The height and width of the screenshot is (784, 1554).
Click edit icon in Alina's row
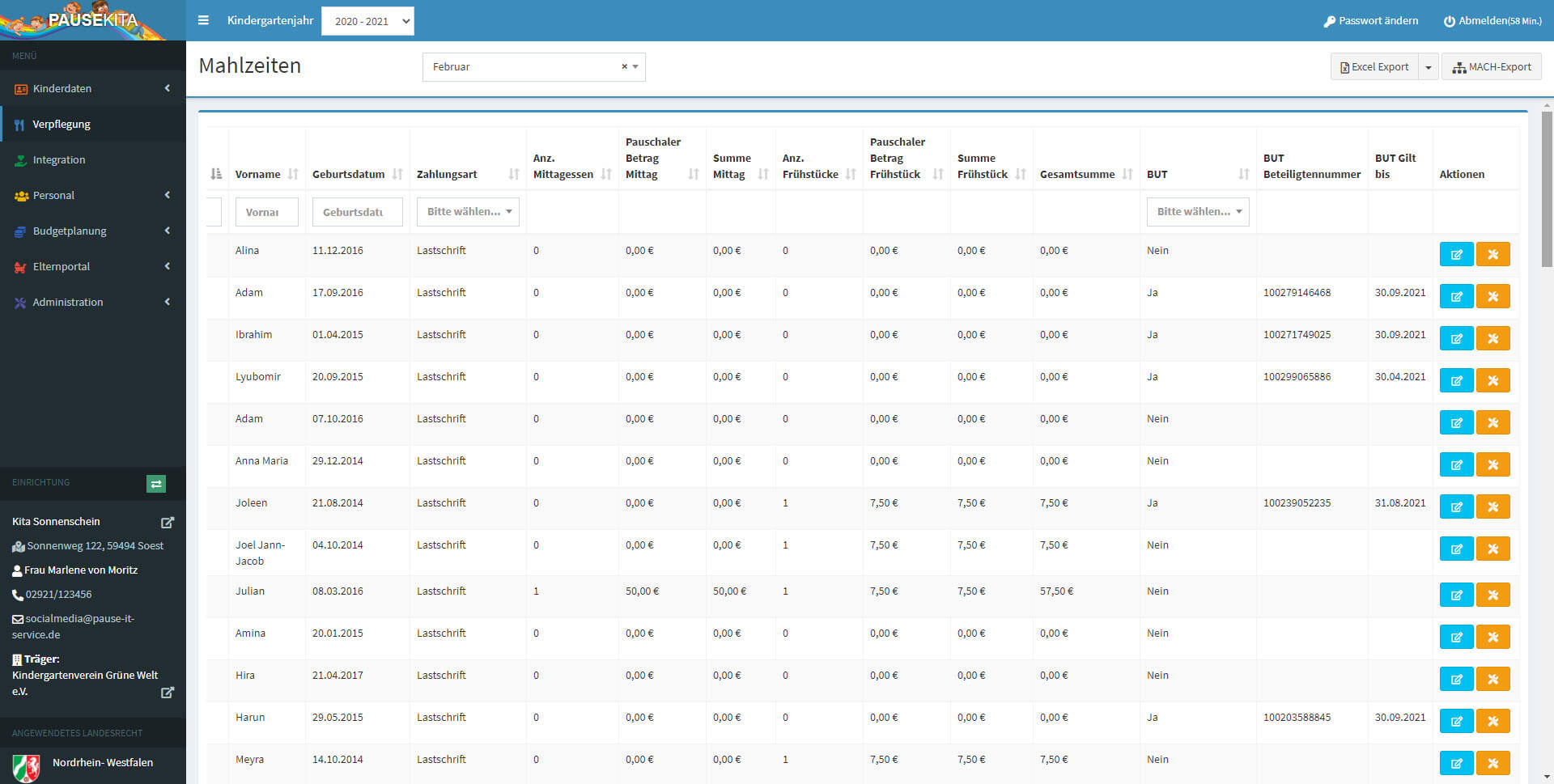[x=1456, y=255]
